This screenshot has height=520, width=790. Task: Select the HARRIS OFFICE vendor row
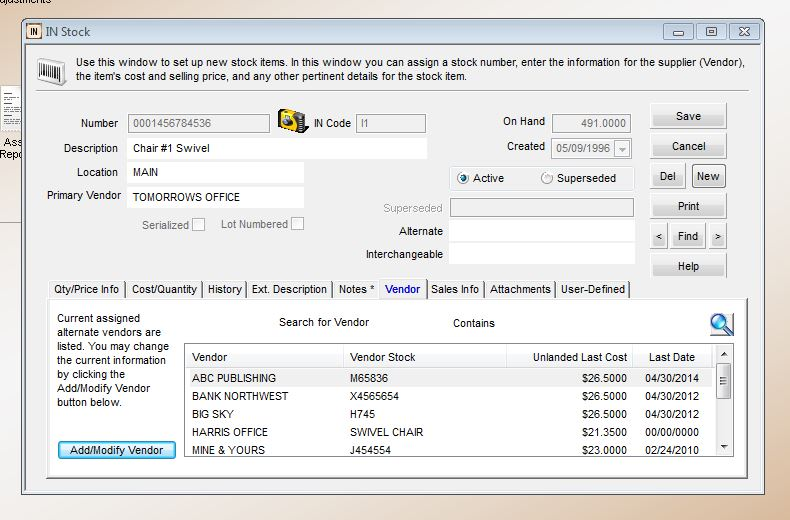[x=449, y=432]
